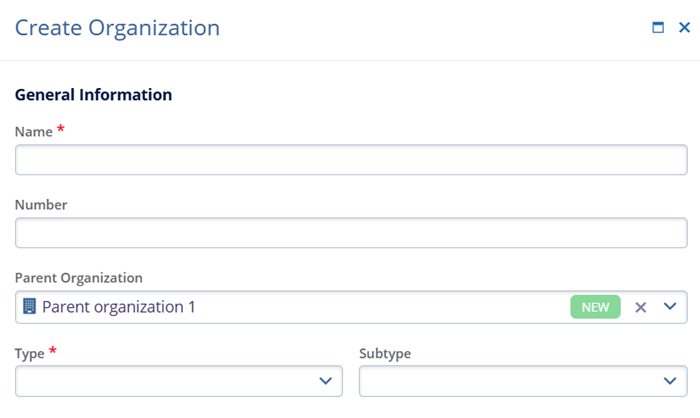This screenshot has width=700, height=418.
Task: Click the Create Organization dialog title
Action: point(117,28)
